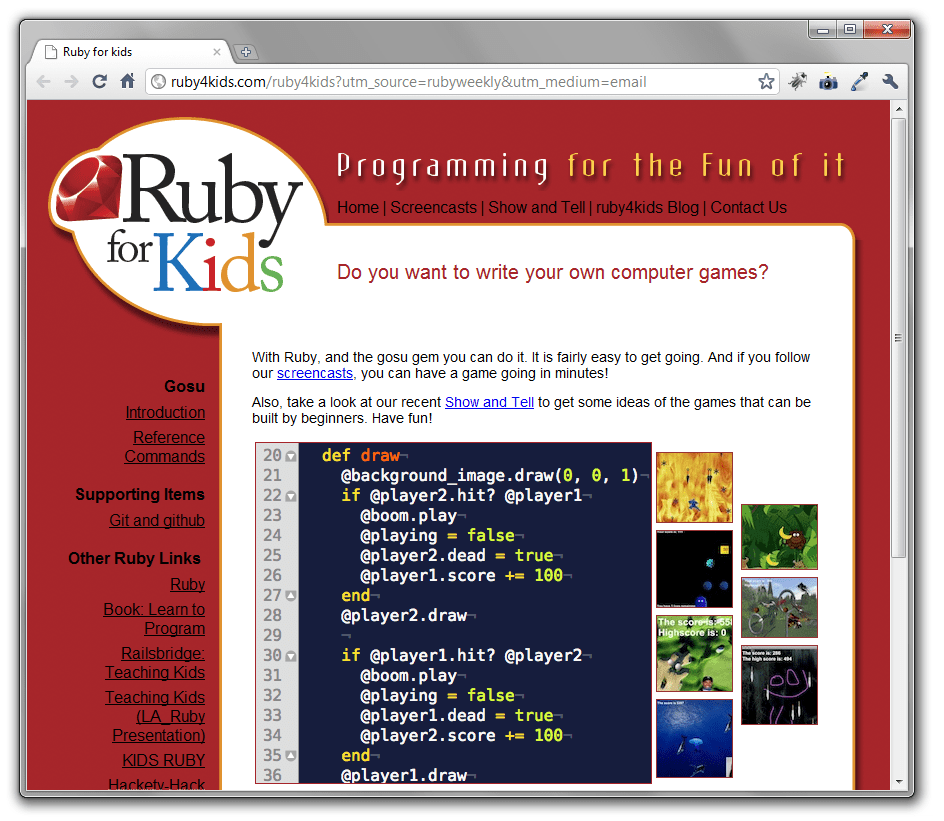Reload the page with refresh icon

pos(99,81)
